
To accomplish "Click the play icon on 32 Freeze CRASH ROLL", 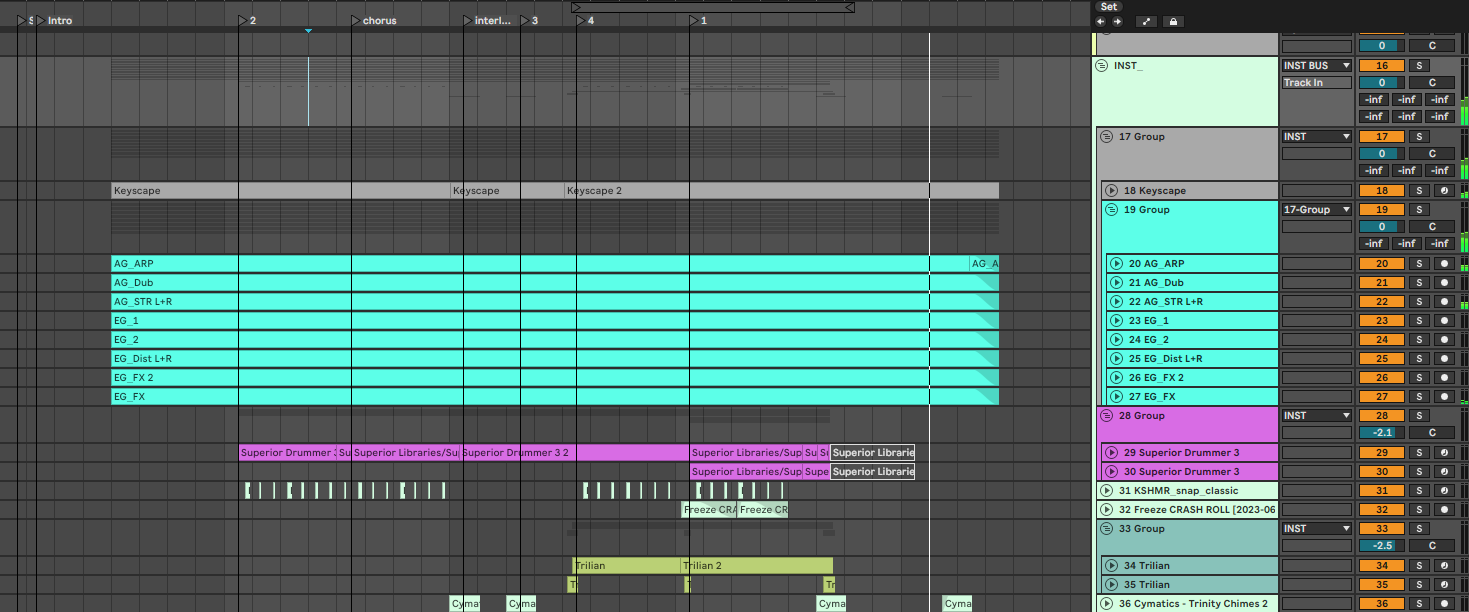I will (x=1106, y=510).
